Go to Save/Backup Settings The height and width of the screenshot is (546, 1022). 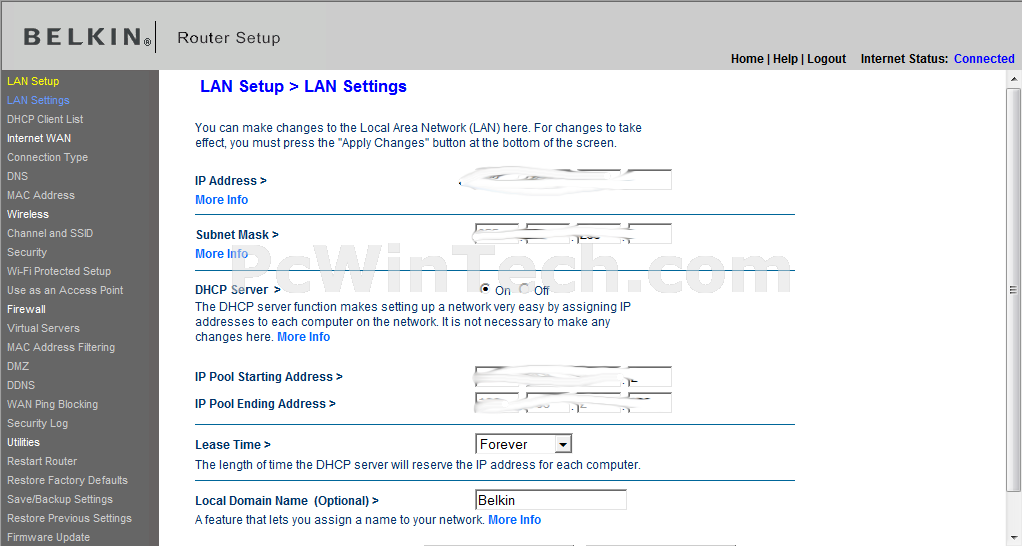[59, 499]
